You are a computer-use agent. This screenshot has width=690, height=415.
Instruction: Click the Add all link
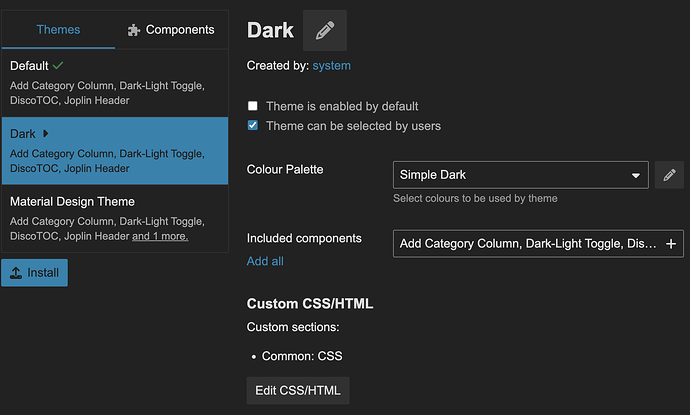click(265, 261)
